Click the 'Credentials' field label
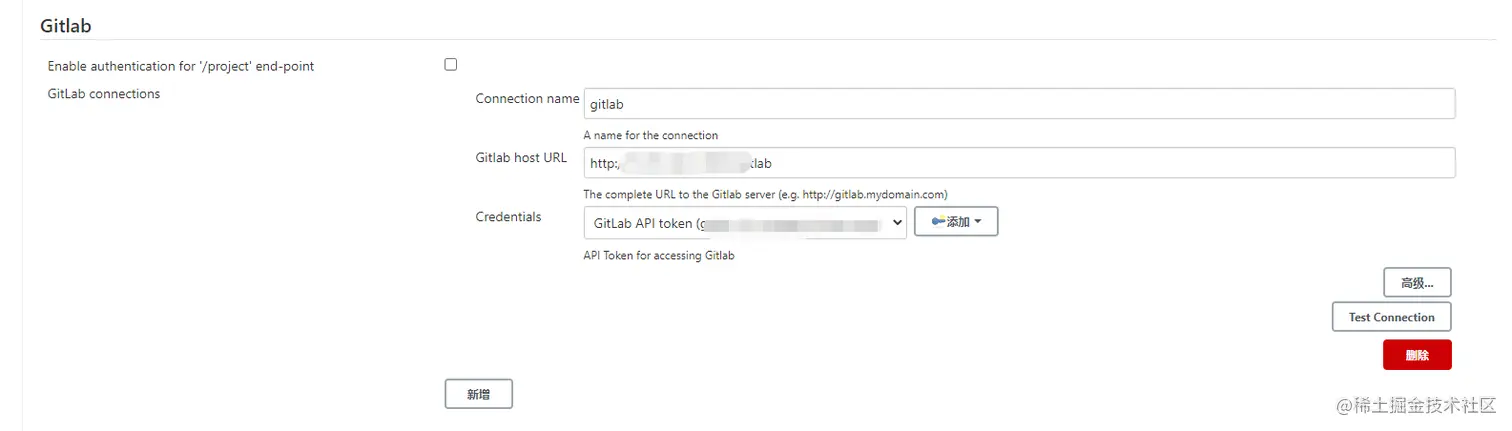 508,217
